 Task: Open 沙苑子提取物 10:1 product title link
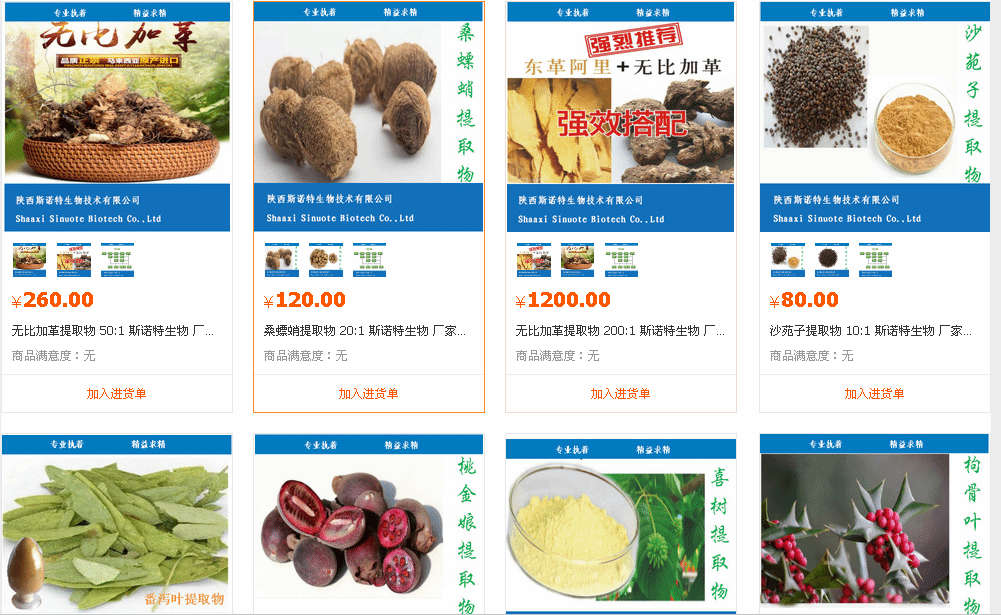[870, 331]
